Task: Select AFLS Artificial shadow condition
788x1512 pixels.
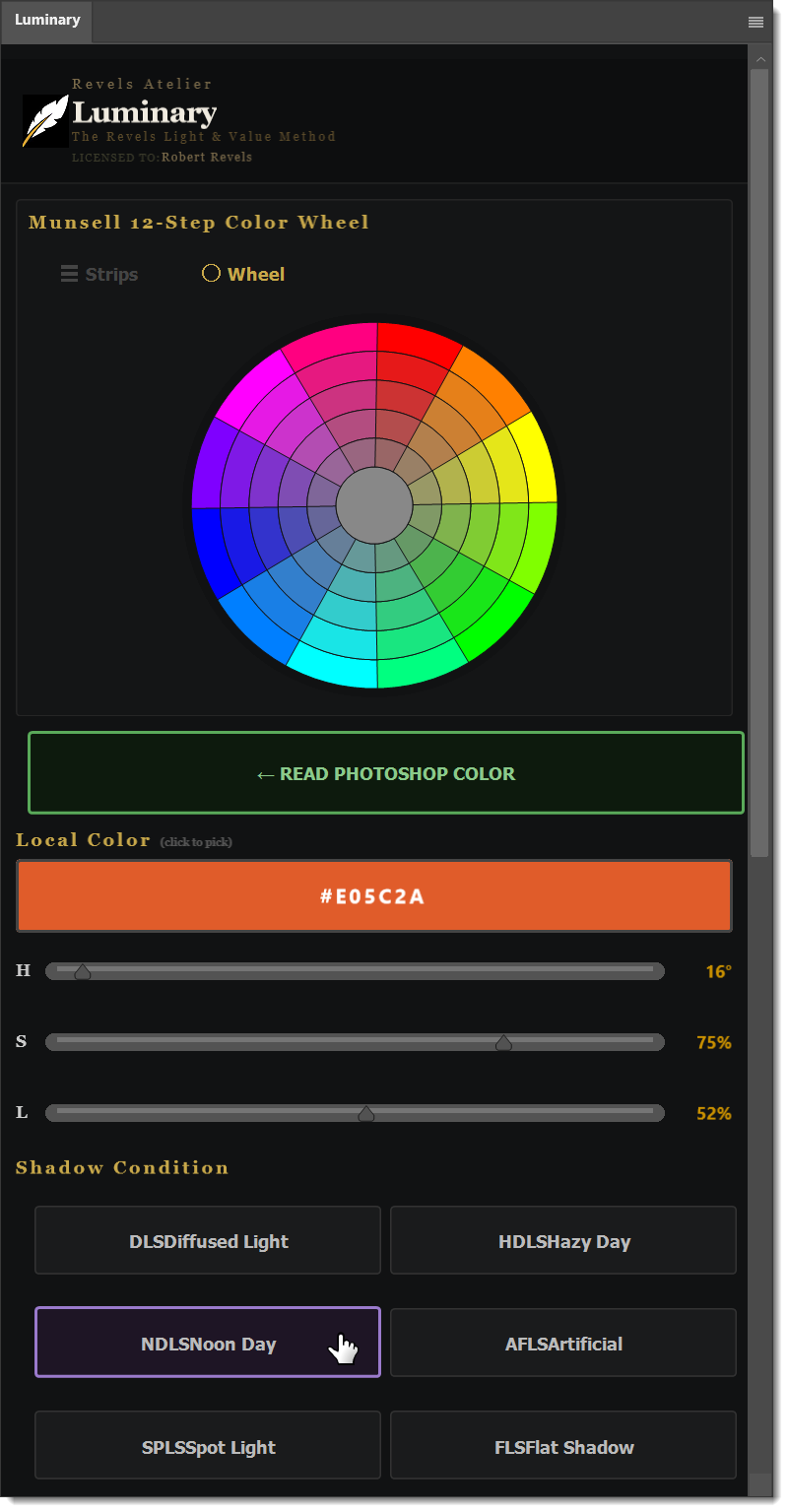Action: click(x=563, y=1343)
